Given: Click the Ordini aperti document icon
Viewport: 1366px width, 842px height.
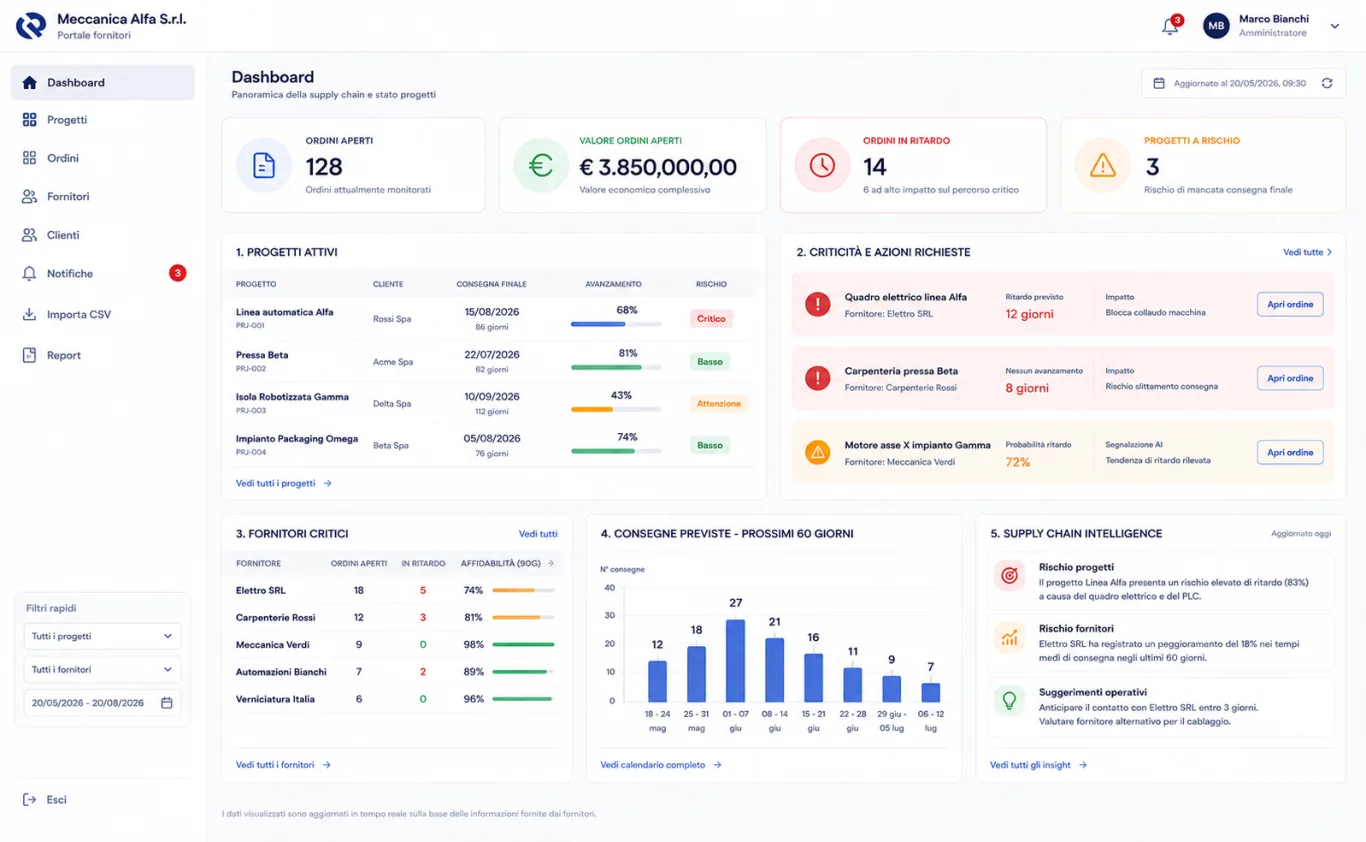Looking at the screenshot, I should [x=264, y=165].
